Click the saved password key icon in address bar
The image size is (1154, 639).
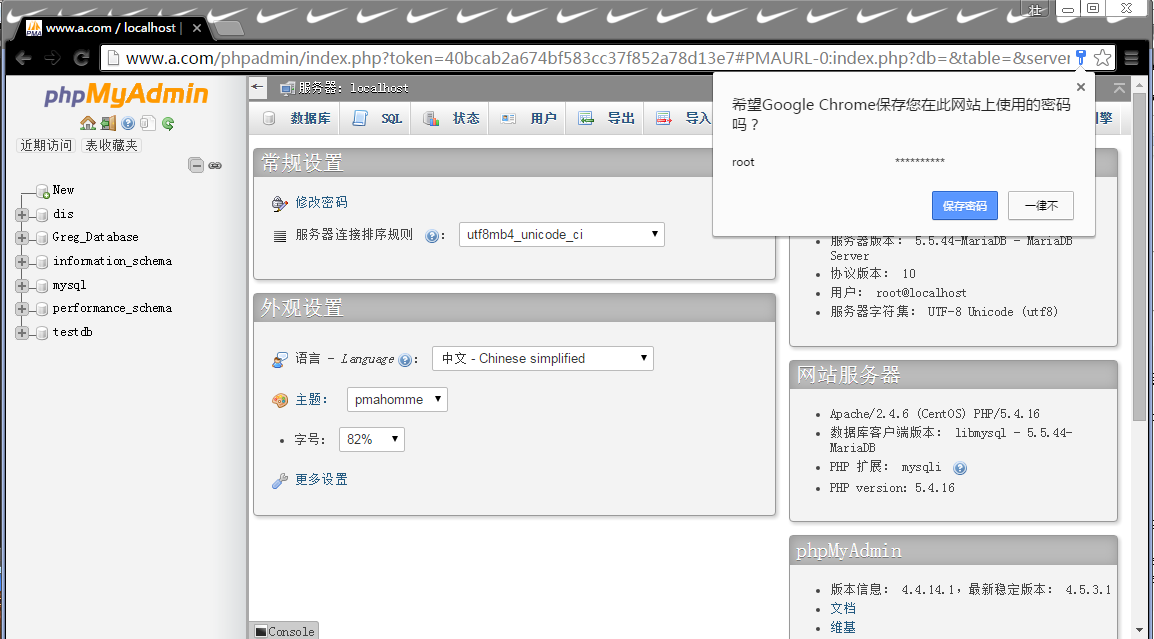tap(1080, 57)
